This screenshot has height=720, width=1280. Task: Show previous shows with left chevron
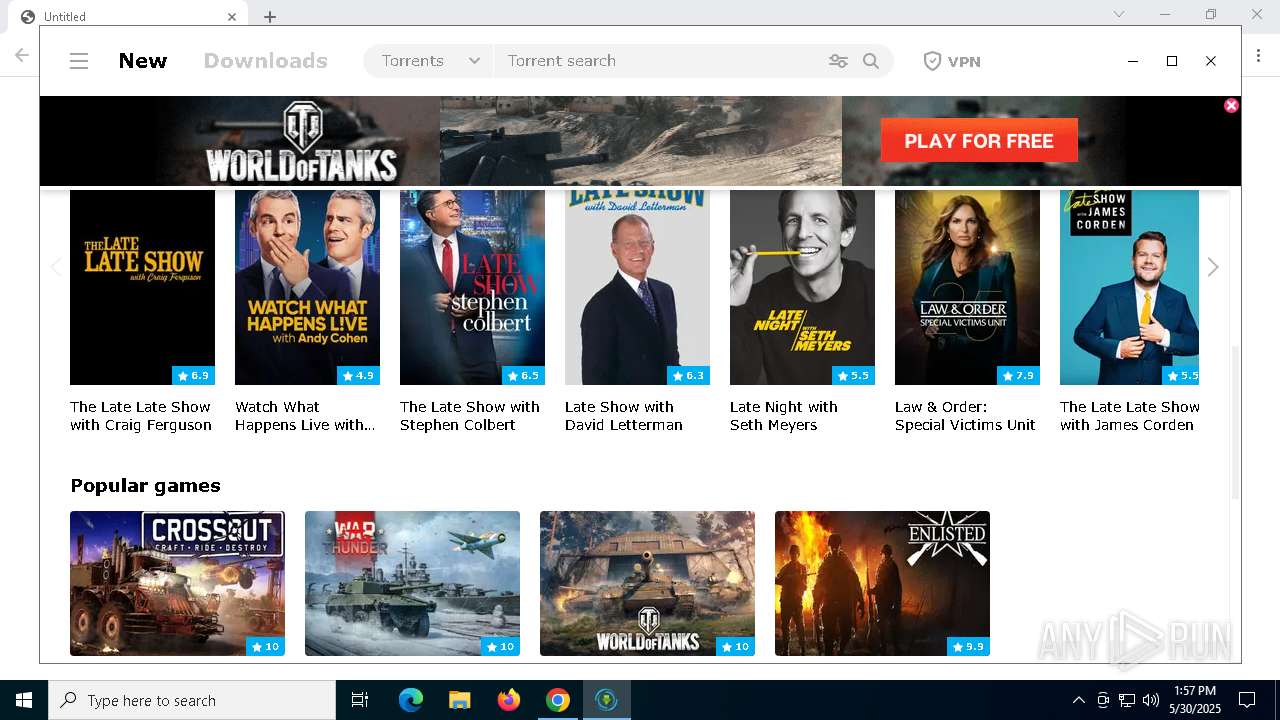[x=56, y=267]
